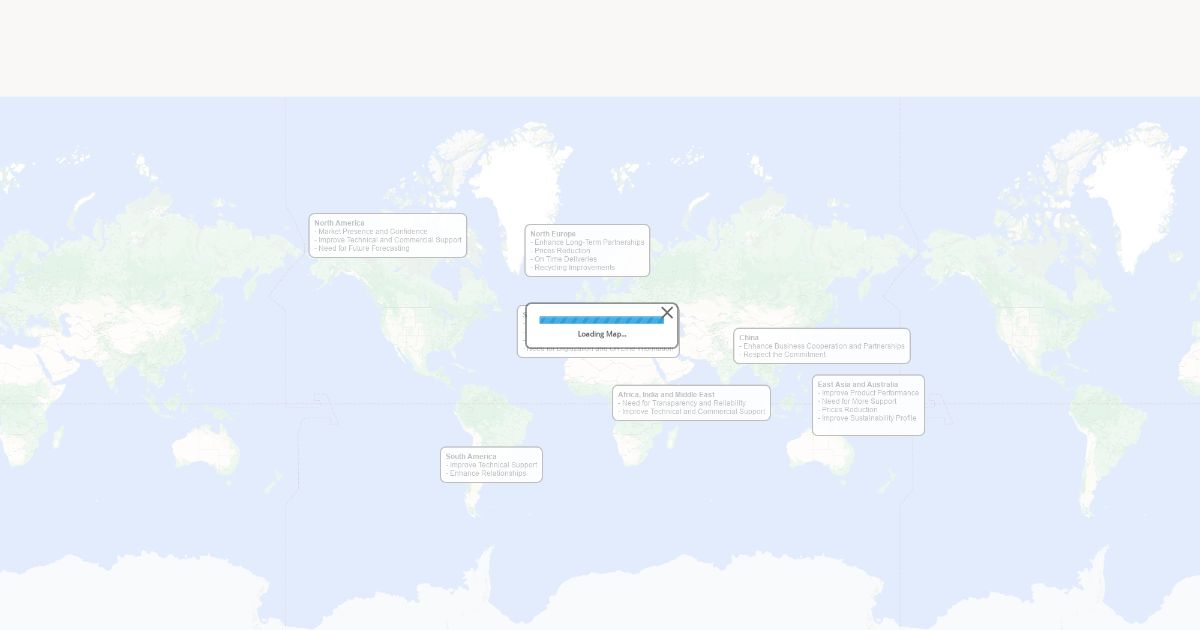This screenshot has width=1200, height=630.
Task: Click 'Enhance Relationships' line
Action: pos(486,473)
